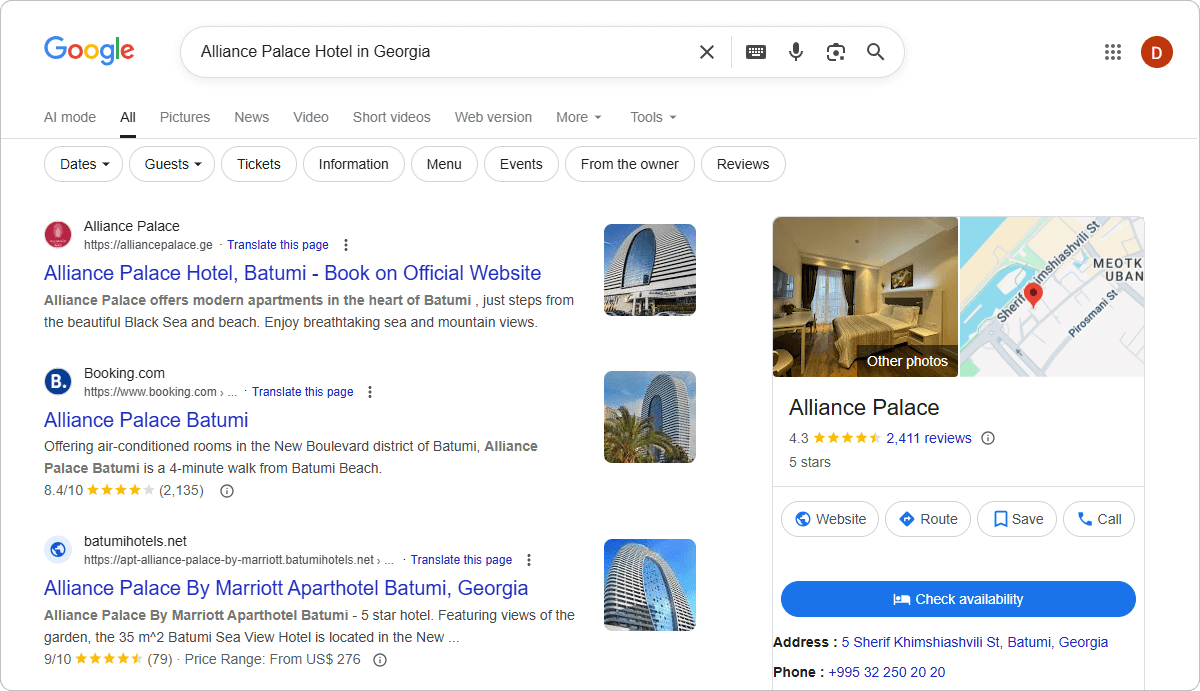Open the Google apps grid launcher
The image size is (1200, 691).
(1113, 51)
